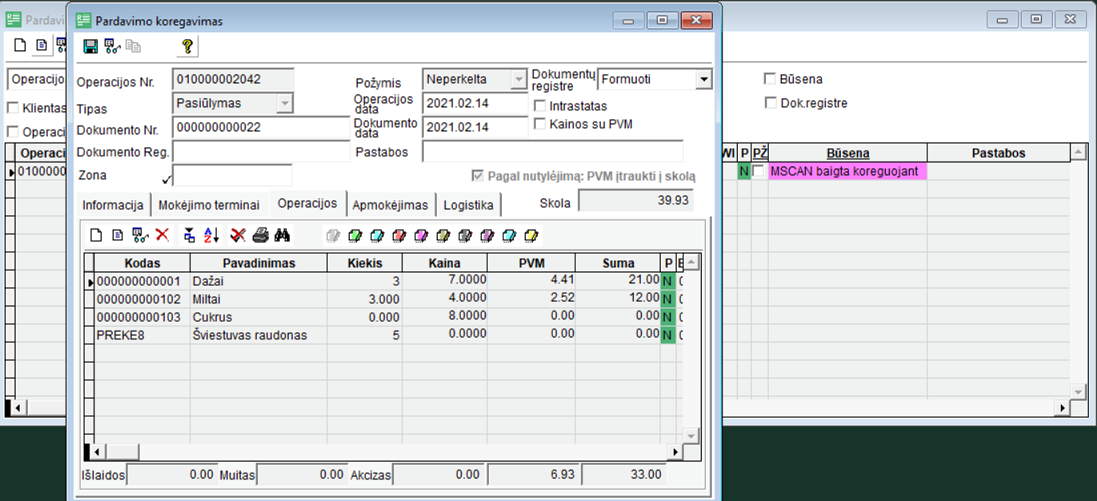Image resolution: width=1097 pixels, height=501 pixels.
Task: Click the grayed-out copy icon beside save
Action: (133, 47)
